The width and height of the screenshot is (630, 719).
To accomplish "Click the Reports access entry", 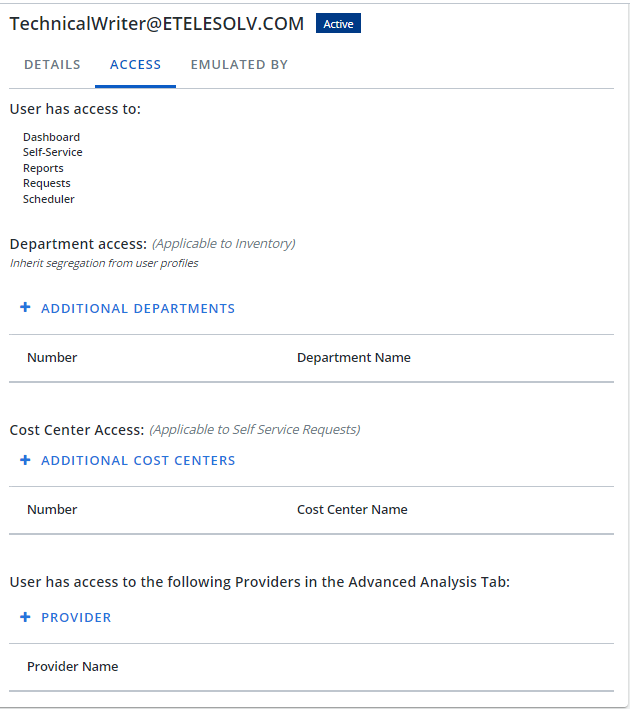I will (43, 168).
